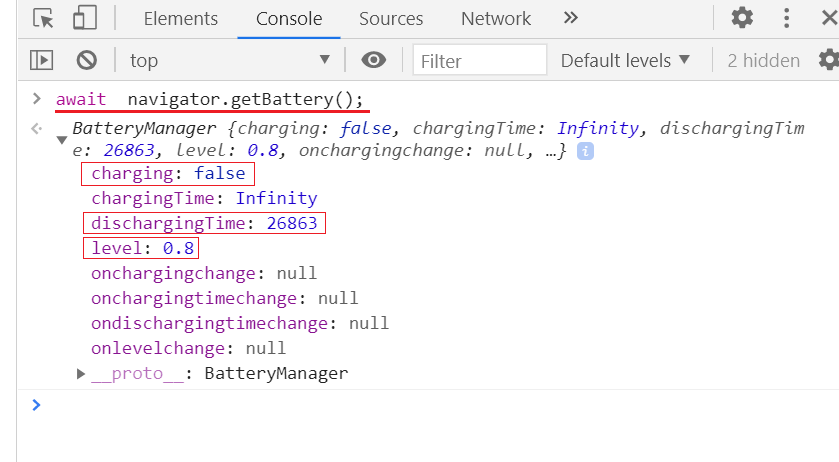Collapse the BatteryManager object

pyautogui.click(x=62, y=140)
